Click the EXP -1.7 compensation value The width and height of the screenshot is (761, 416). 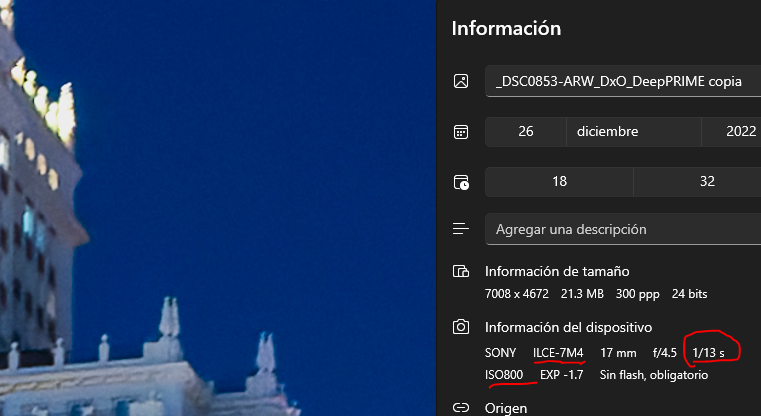point(562,375)
